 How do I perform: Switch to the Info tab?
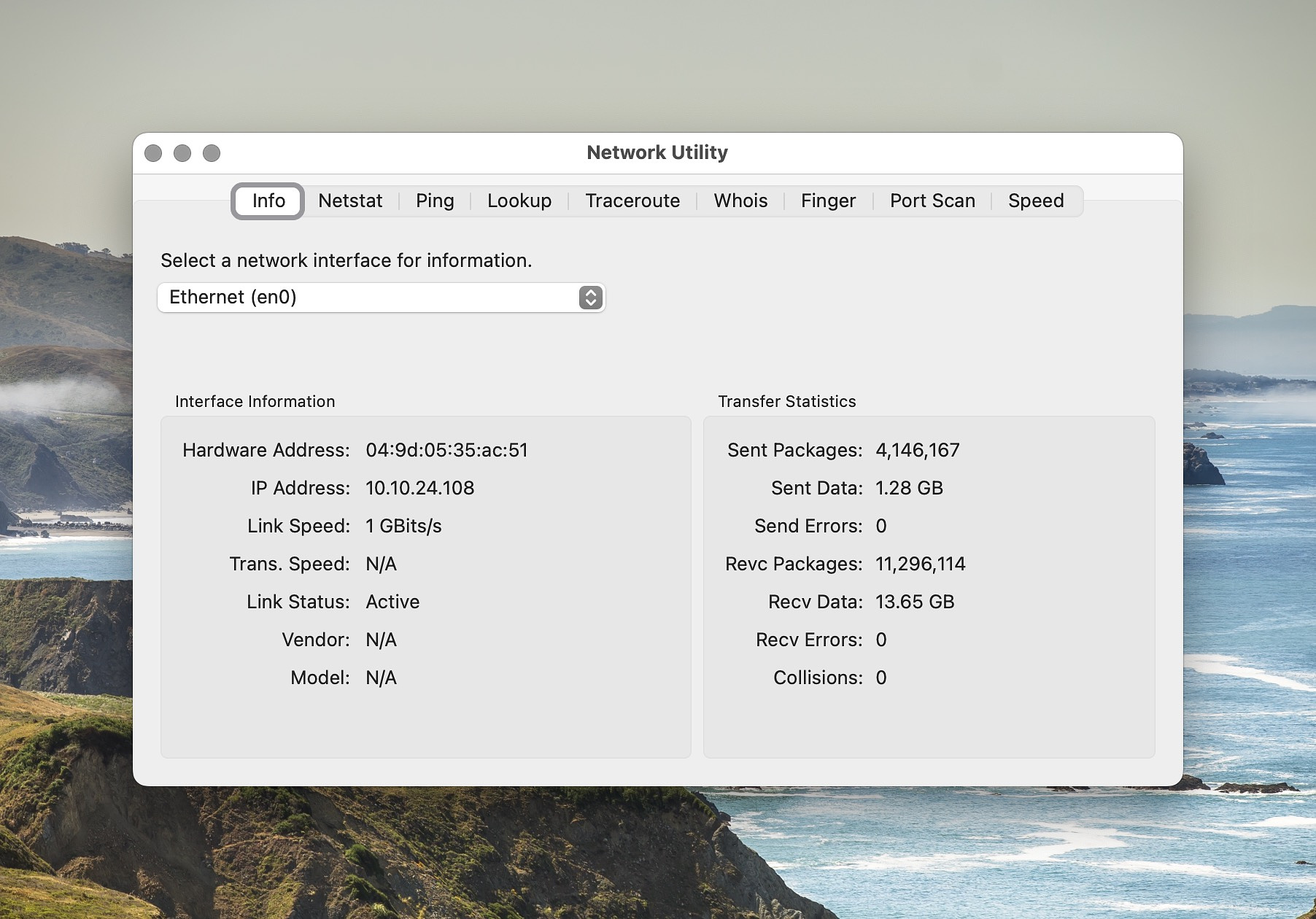[268, 201]
